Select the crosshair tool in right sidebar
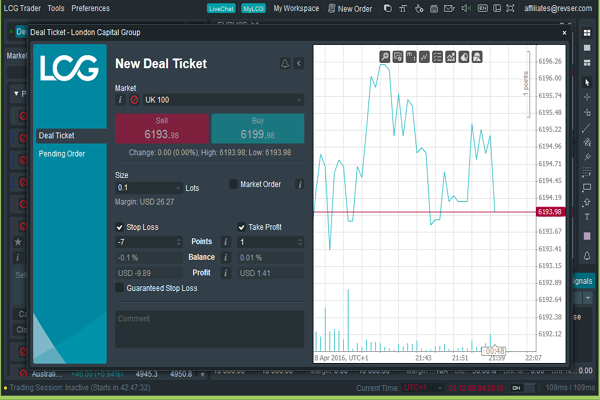600x400 pixels. (x=587, y=97)
